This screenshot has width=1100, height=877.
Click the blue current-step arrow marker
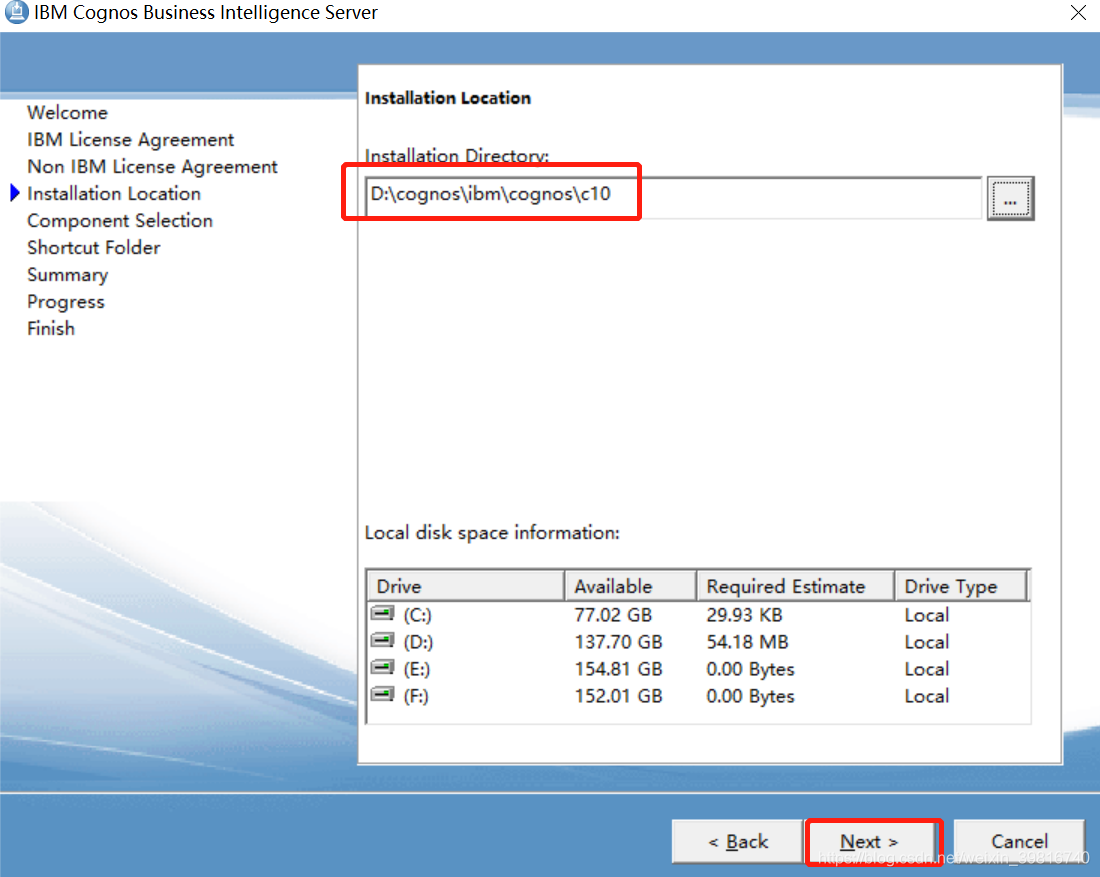(15, 193)
